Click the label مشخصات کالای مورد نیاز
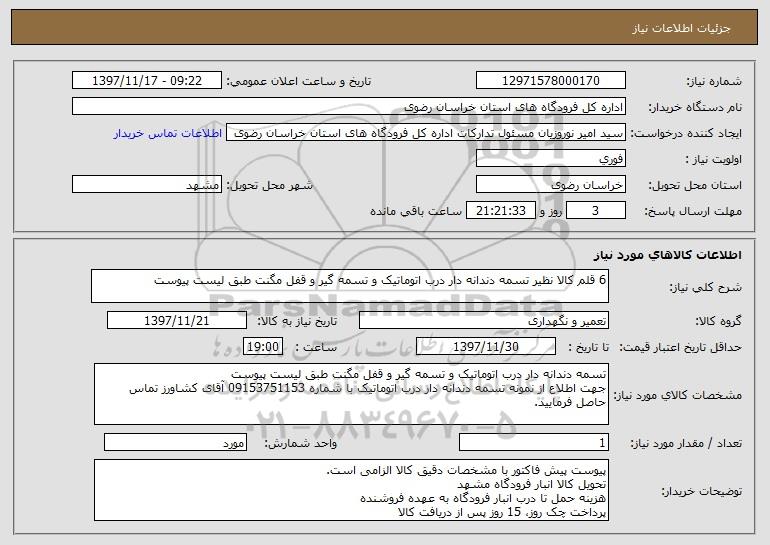This screenshot has width=770, height=545. 678,395
